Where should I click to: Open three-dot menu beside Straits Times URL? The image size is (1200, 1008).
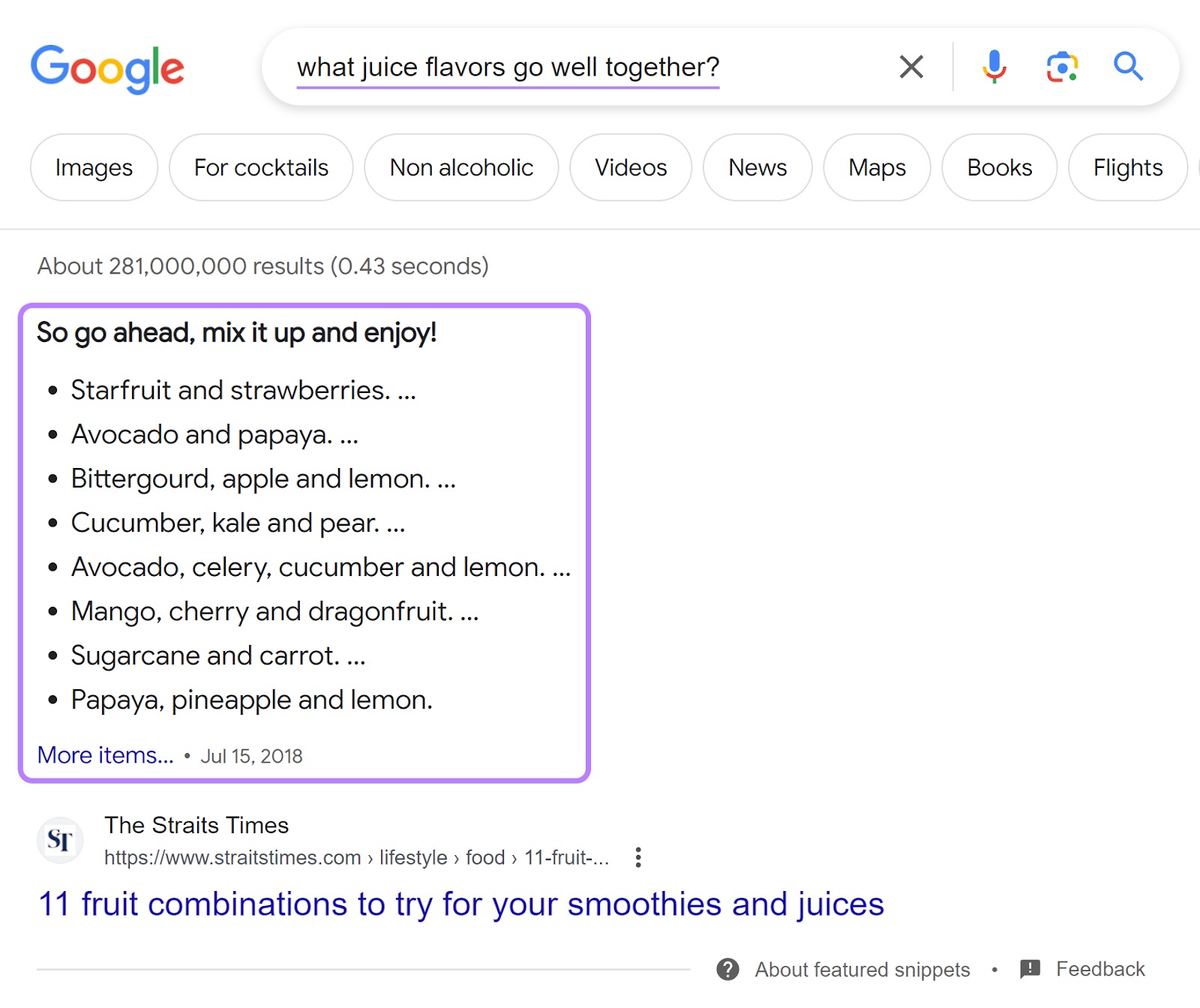point(638,857)
